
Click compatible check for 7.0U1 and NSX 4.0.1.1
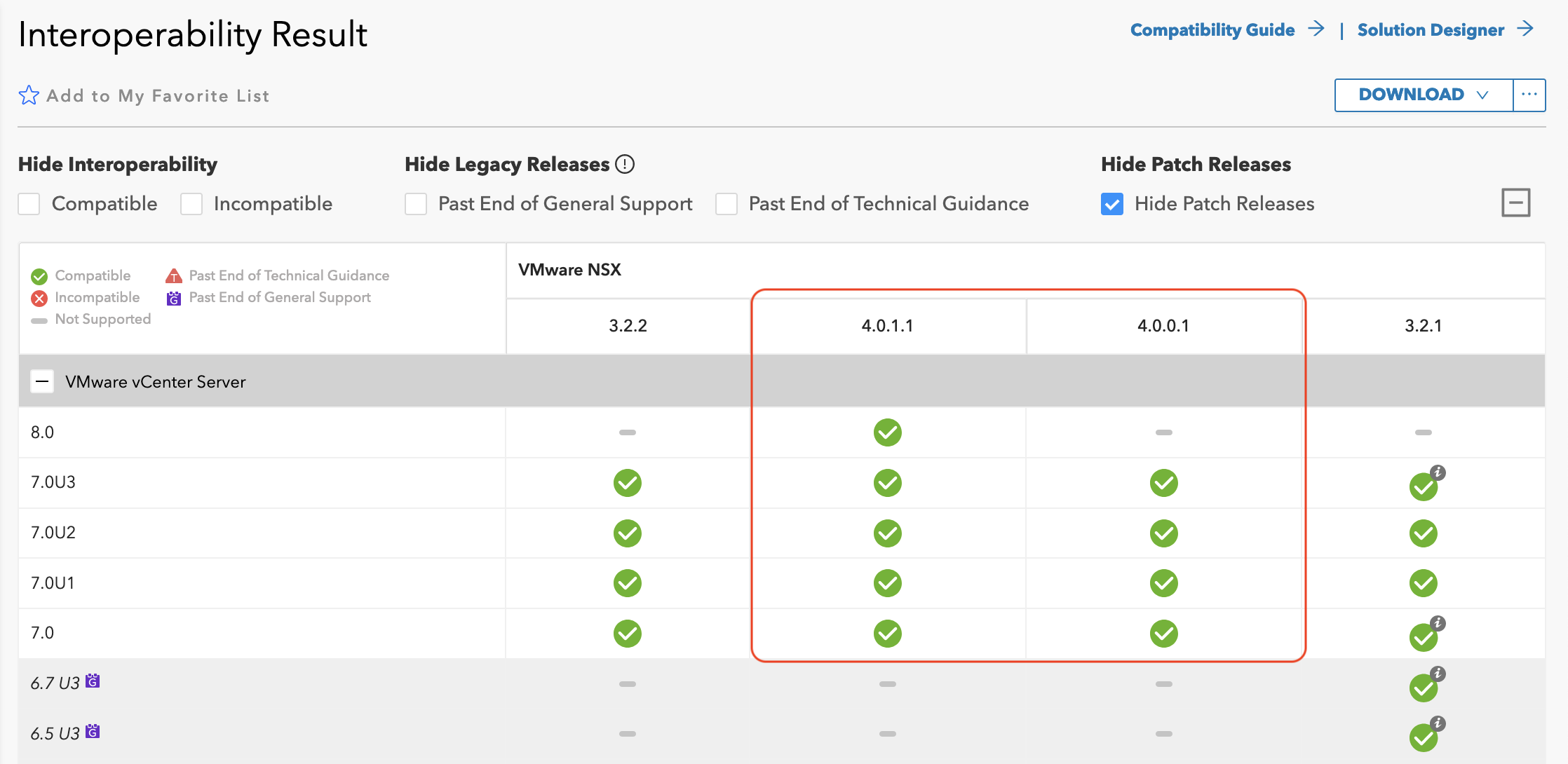click(x=888, y=583)
